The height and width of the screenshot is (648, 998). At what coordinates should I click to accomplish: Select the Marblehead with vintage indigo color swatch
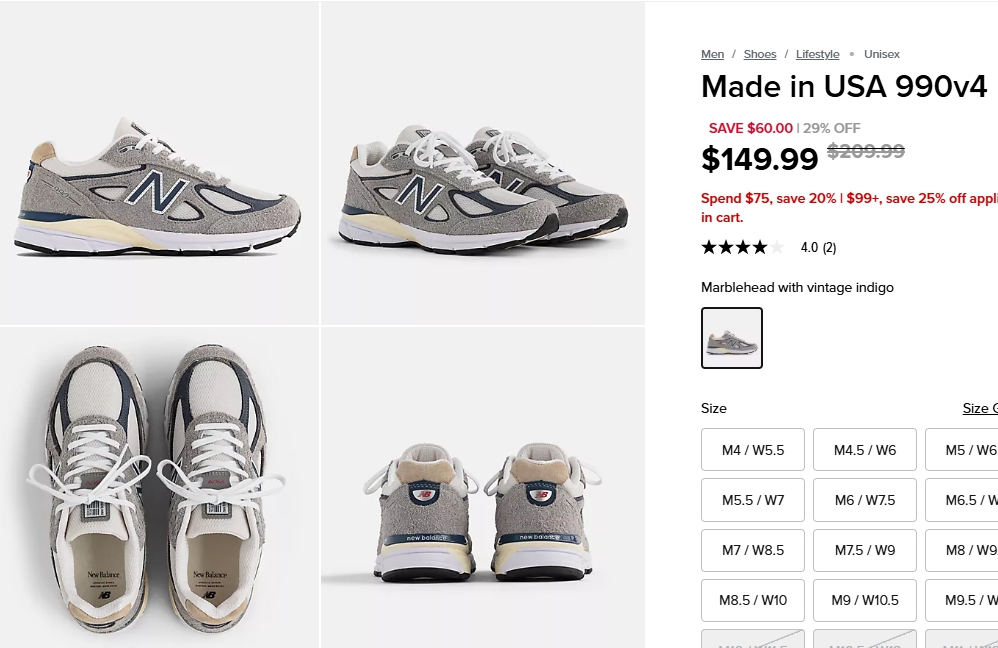pyautogui.click(x=732, y=338)
